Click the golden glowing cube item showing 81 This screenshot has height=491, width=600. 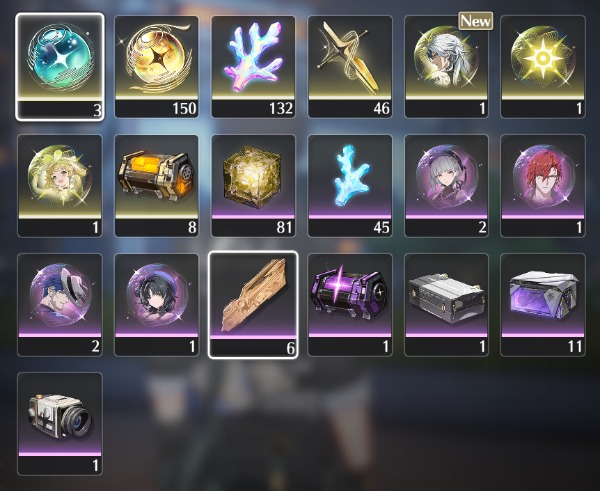pos(253,186)
